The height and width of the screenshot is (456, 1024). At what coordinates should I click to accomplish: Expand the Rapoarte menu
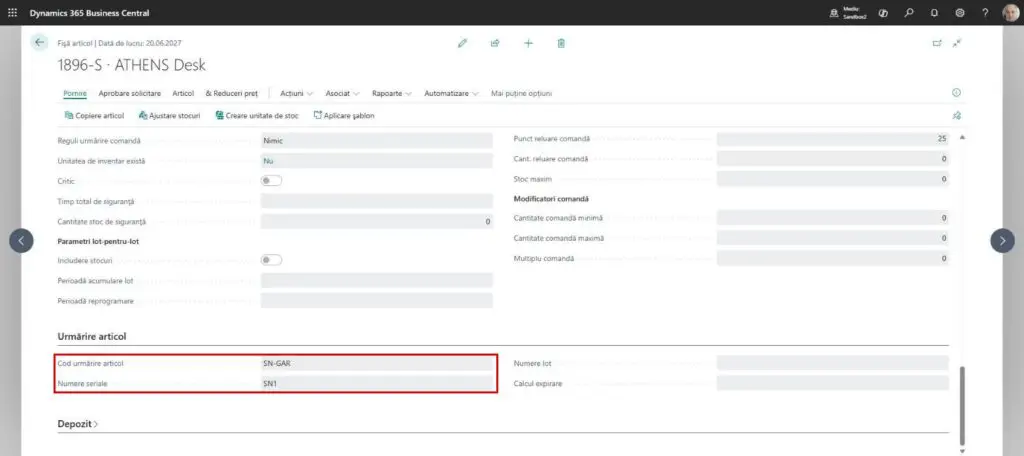[x=392, y=93]
